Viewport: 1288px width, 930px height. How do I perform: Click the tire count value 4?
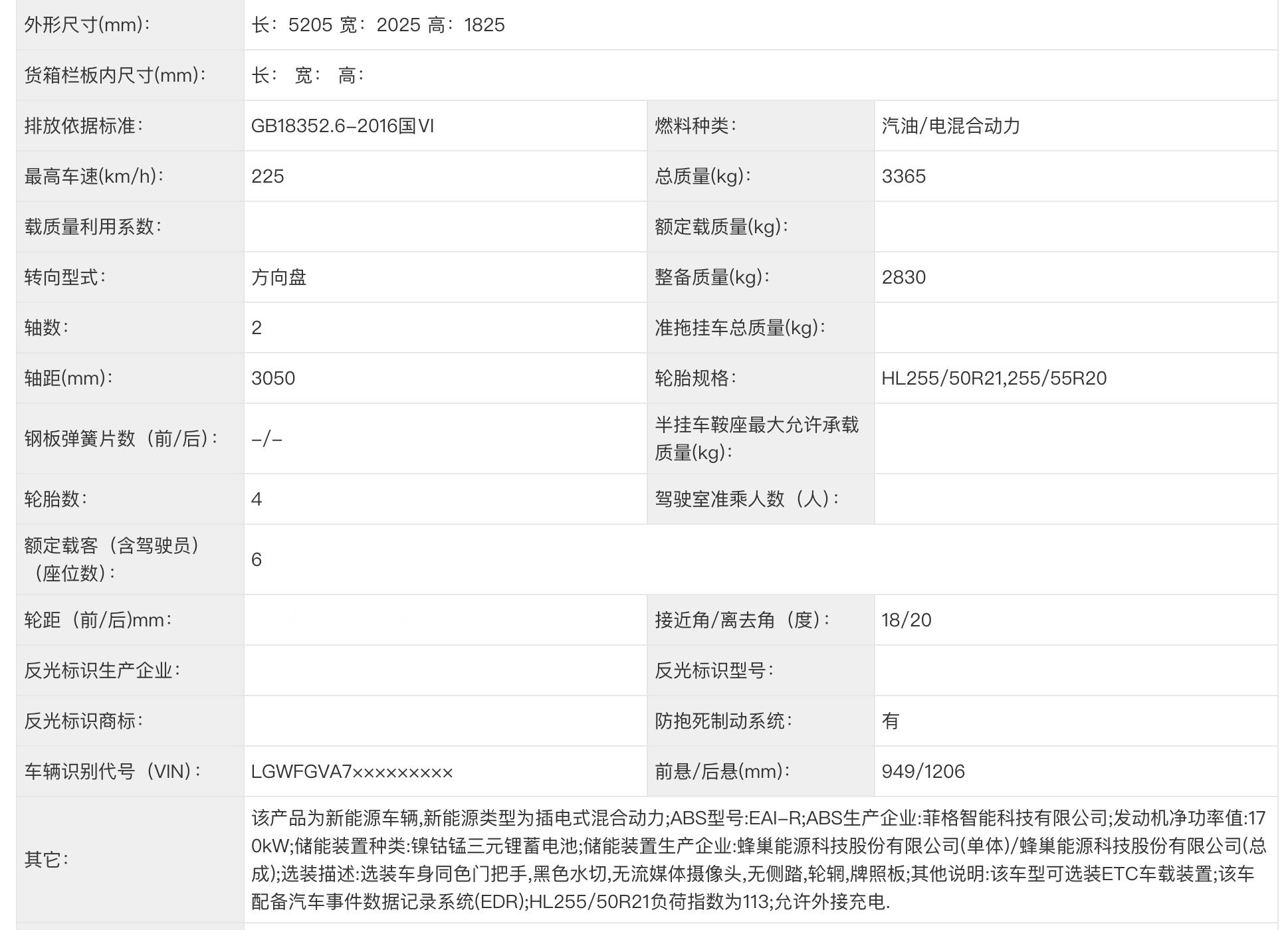point(257,500)
